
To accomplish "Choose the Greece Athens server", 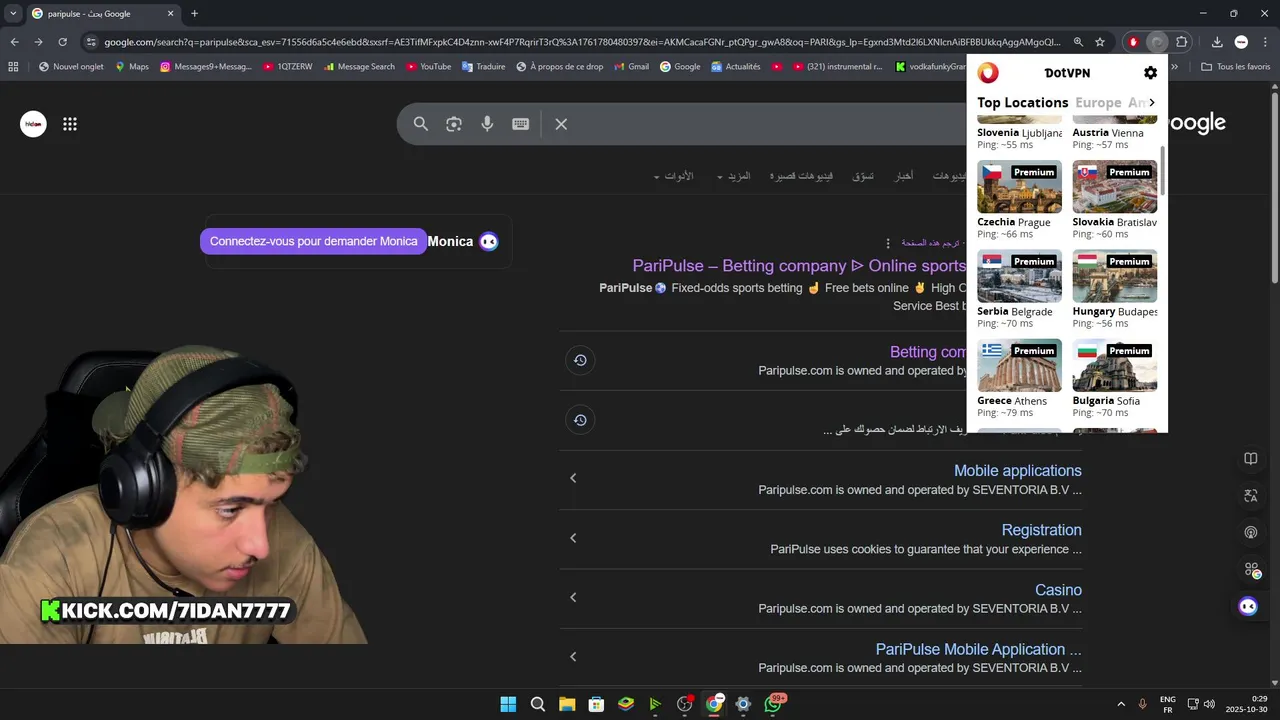I will pyautogui.click(x=1019, y=378).
